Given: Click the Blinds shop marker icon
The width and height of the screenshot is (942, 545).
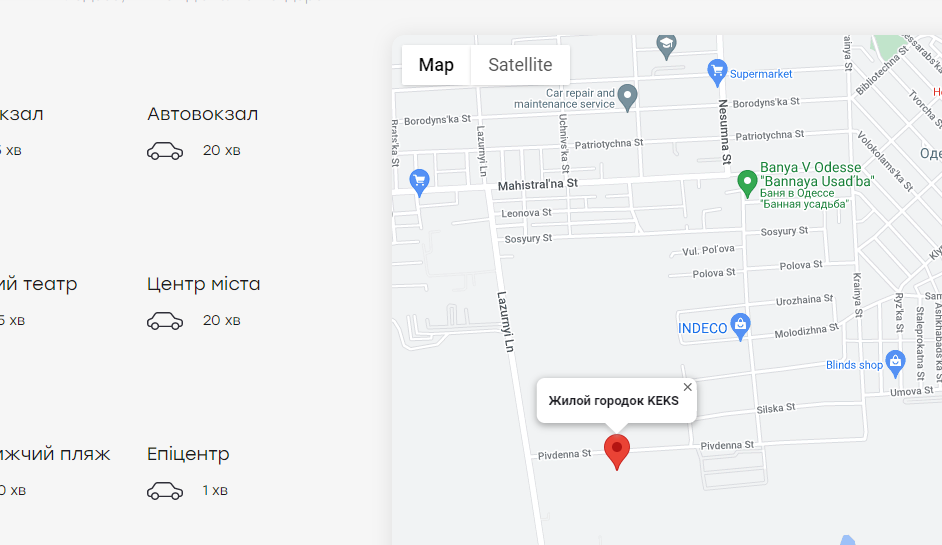Looking at the screenshot, I should pos(895,364).
